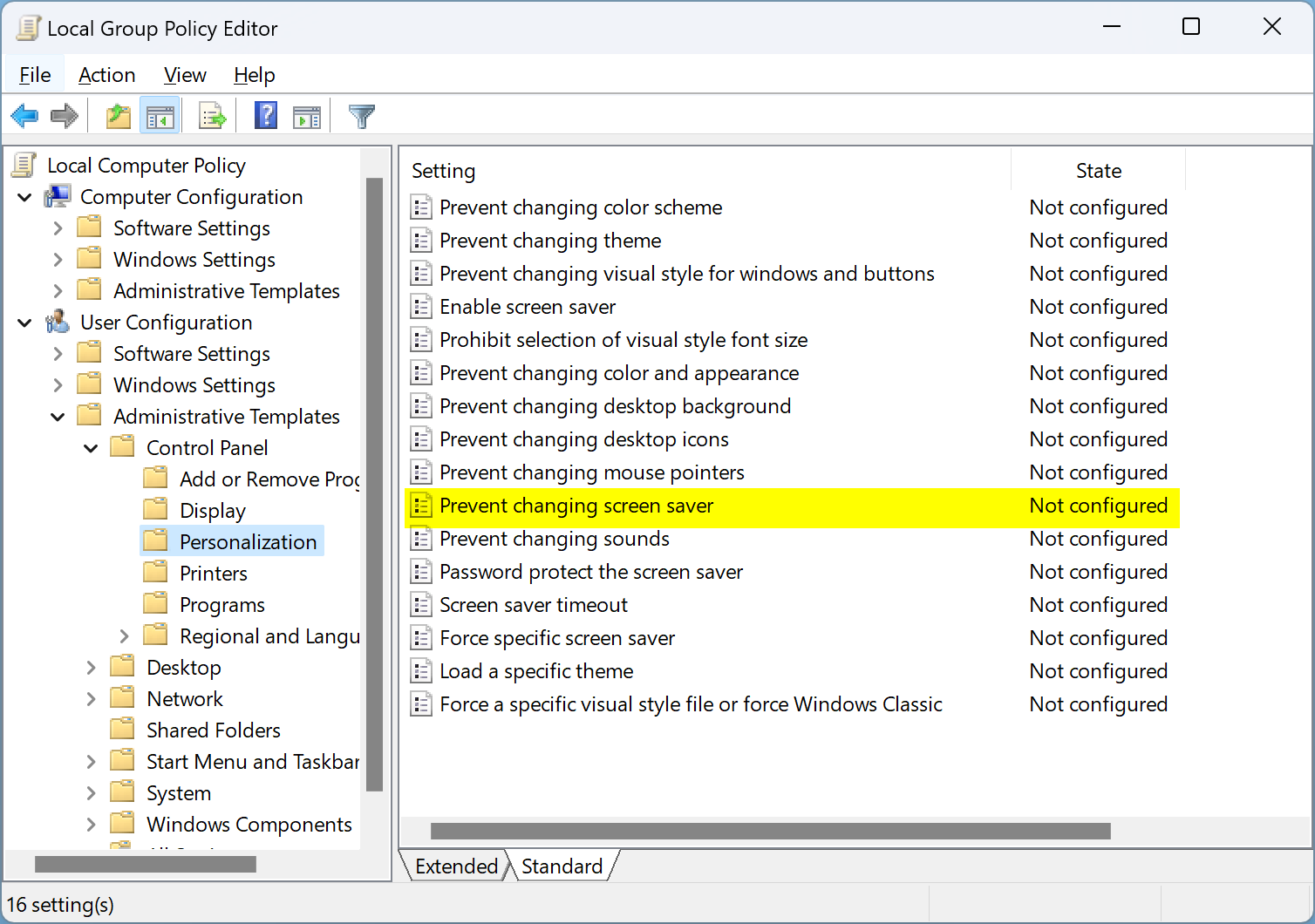This screenshot has height=924, width=1315.
Task: Click policy icon beside Enable screen saver
Action: 421,306
